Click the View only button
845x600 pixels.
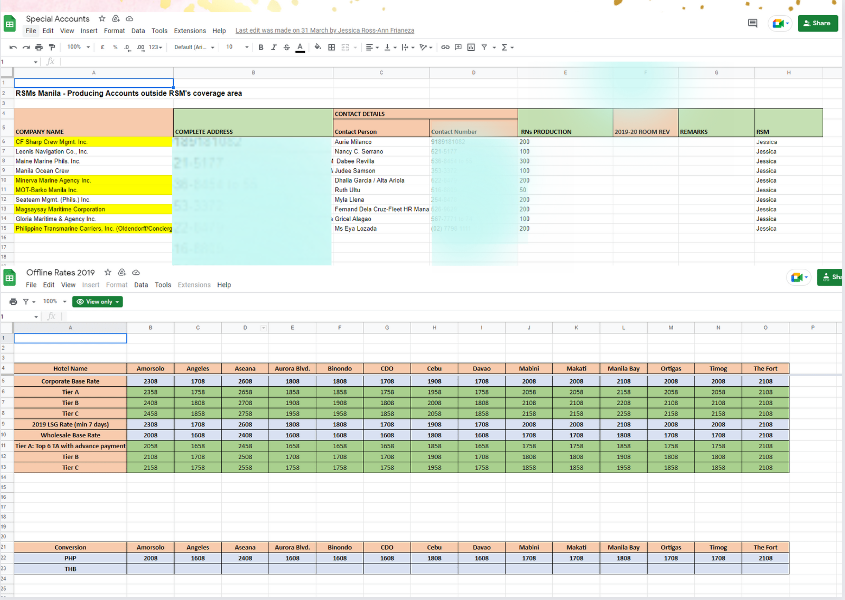(98, 302)
